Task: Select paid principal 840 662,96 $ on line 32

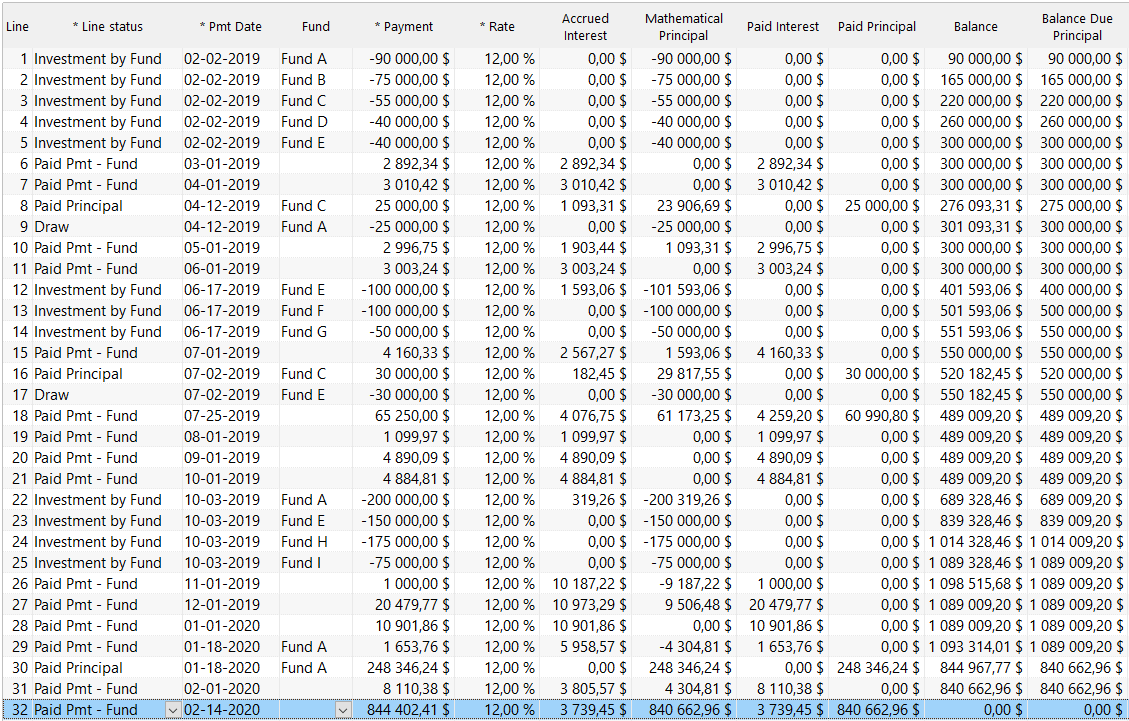Action: tap(878, 710)
